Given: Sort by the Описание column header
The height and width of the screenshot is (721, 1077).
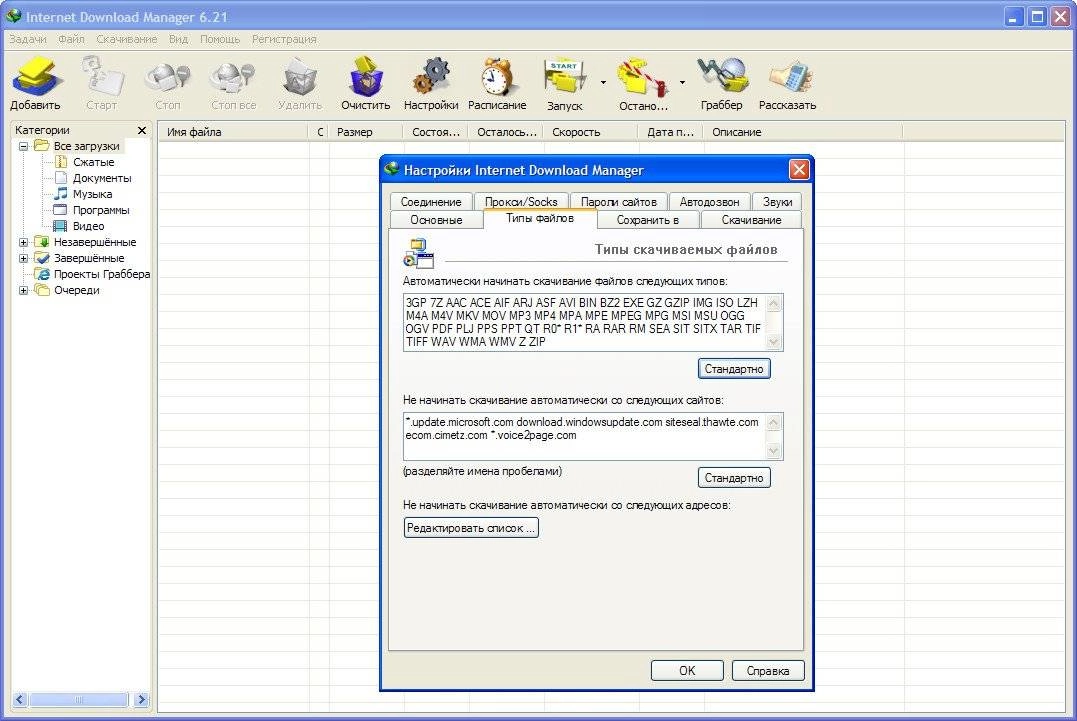Looking at the screenshot, I should coord(803,132).
